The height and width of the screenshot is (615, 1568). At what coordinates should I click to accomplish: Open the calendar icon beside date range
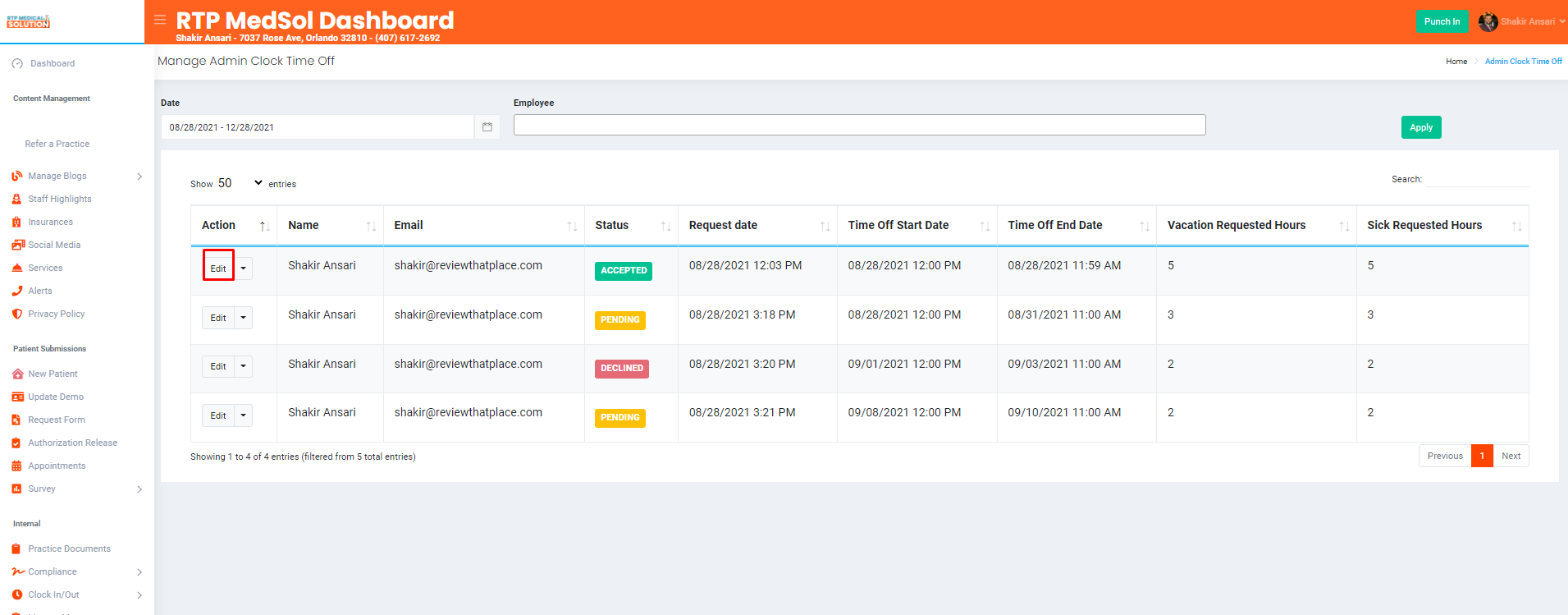(487, 127)
